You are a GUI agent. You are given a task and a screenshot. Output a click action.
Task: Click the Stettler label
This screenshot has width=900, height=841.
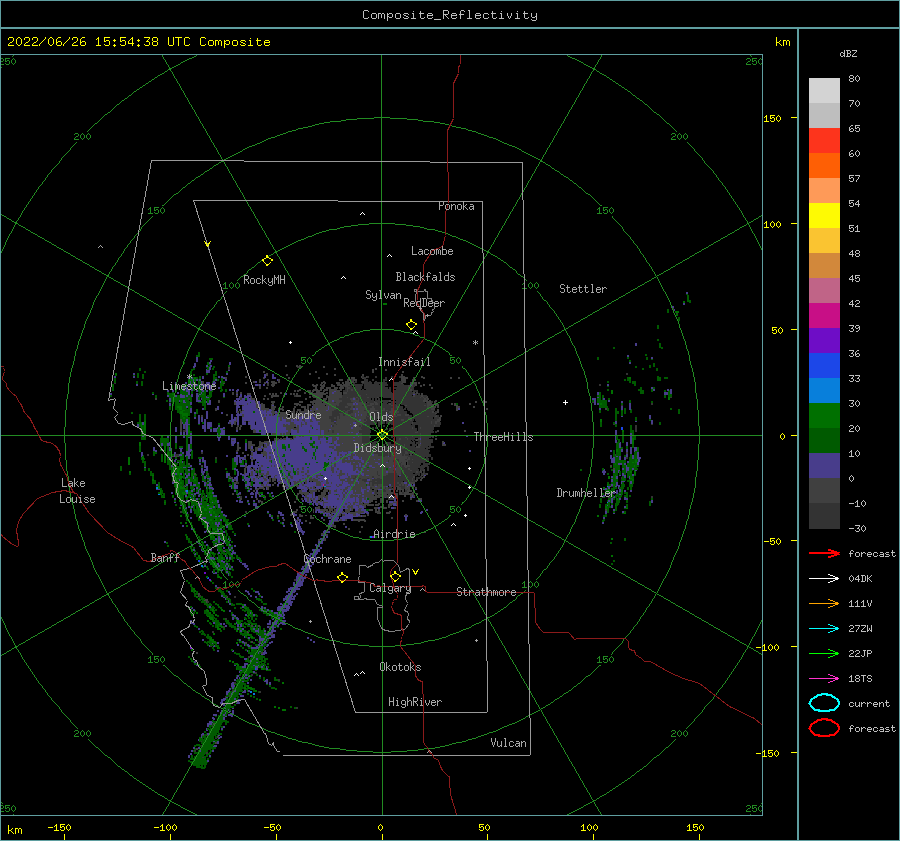click(x=583, y=289)
